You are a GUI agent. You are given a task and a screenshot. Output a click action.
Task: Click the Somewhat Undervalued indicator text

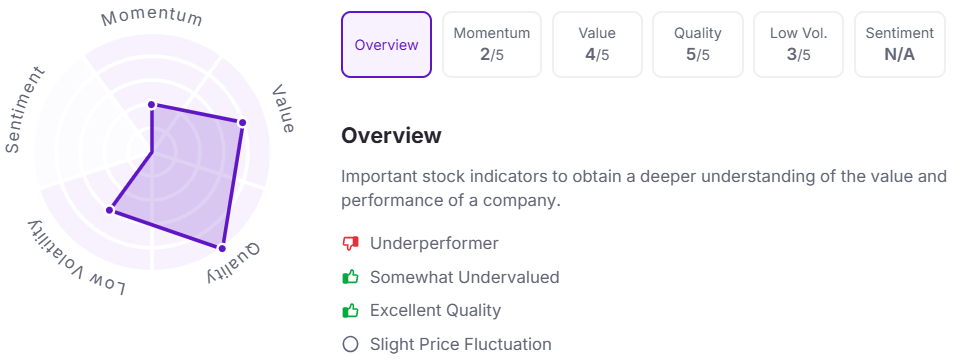[465, 277]
